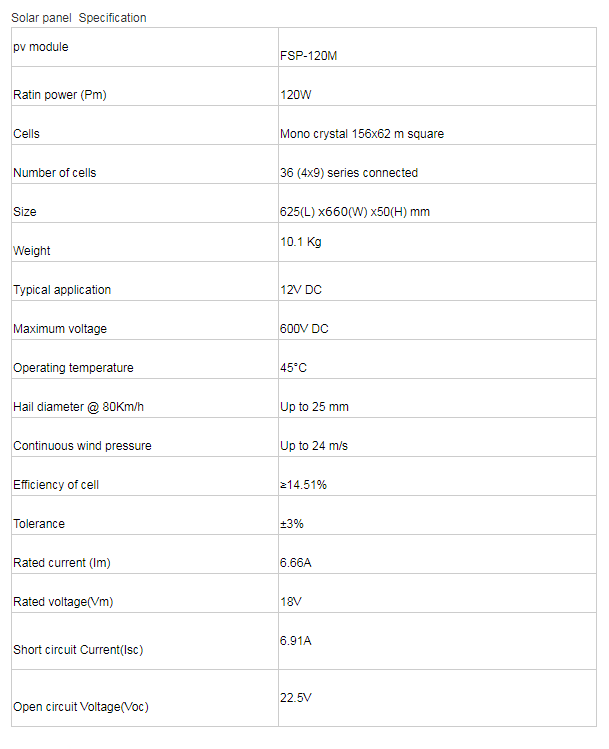Click the 'Ratin power (Pm)' label
Viewport: 609px width, 749px height.
[60, 95]
